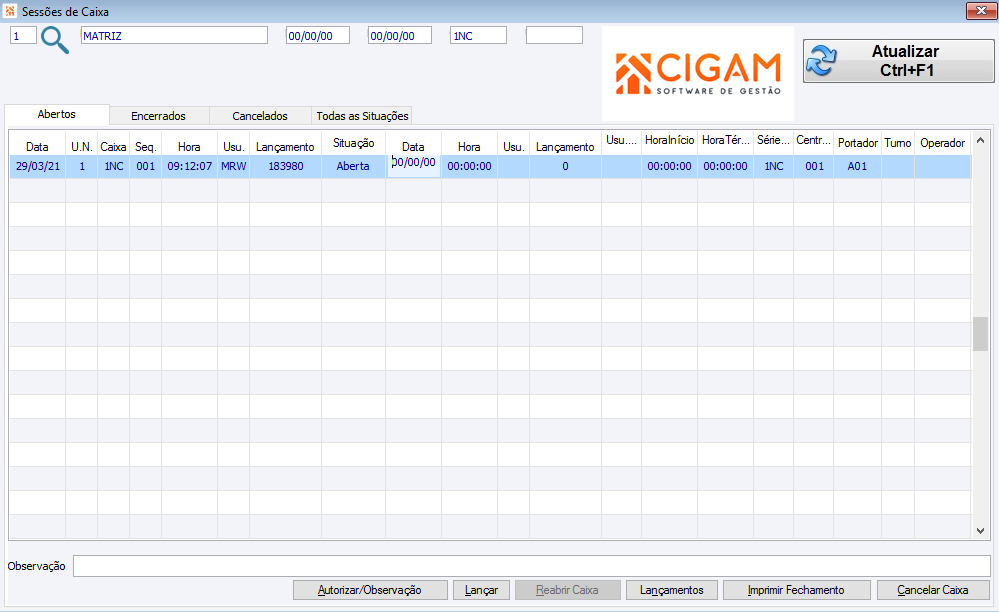This screenshot has height=612, width=999.
Task: Click the MRW user cell
Action: pyautogui.click(x=233, y=166)
